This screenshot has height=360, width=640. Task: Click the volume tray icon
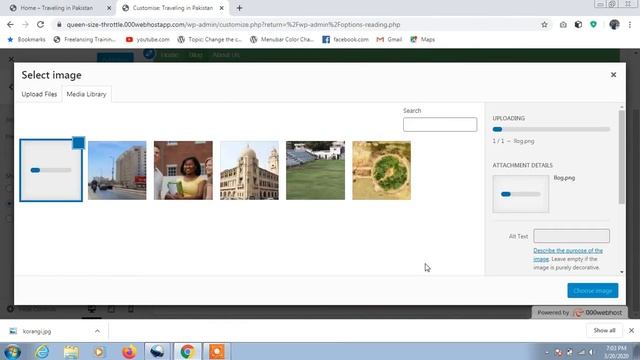point(591,352)
